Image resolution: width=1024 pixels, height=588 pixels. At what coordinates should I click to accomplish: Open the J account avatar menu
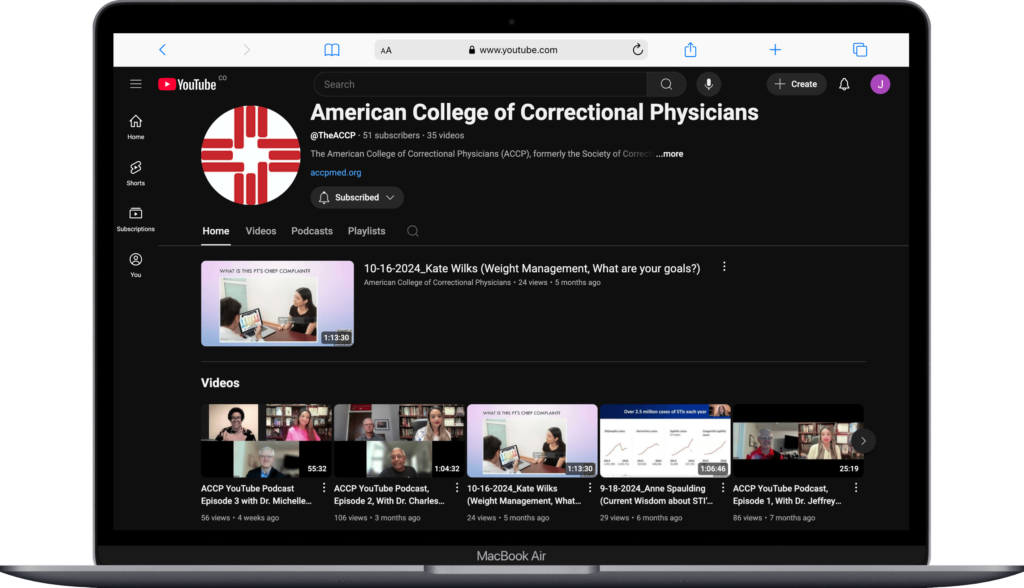coord(880,84)
